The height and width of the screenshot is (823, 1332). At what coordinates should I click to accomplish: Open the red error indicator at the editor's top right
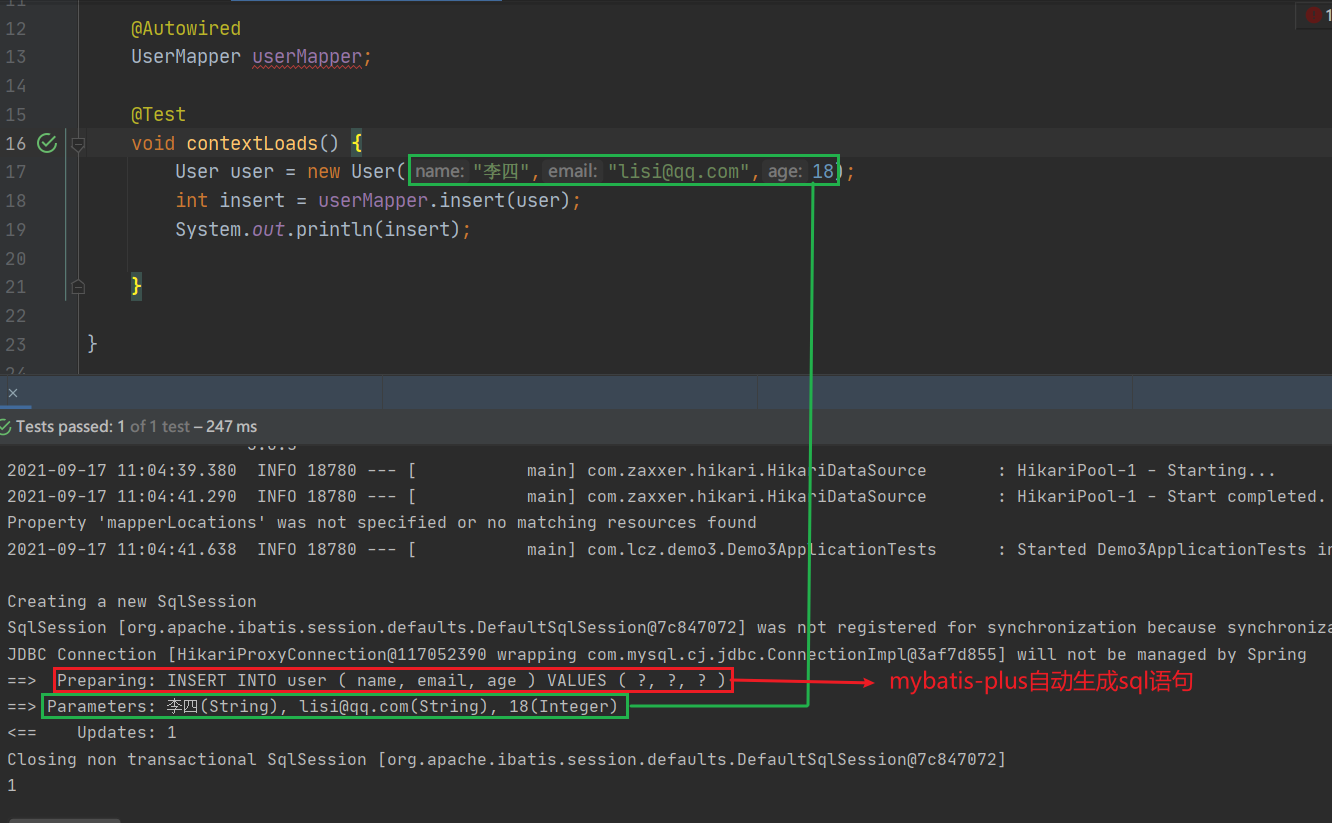[x=1316, y=15]
